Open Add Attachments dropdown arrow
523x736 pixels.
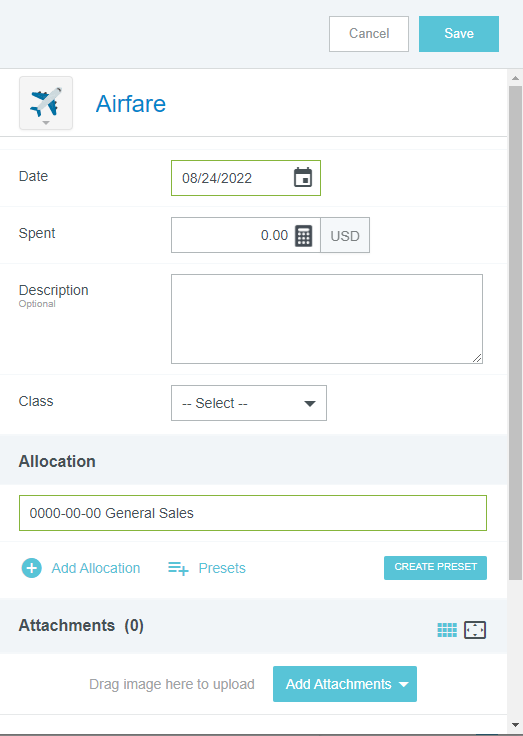(x=403, y=684)
